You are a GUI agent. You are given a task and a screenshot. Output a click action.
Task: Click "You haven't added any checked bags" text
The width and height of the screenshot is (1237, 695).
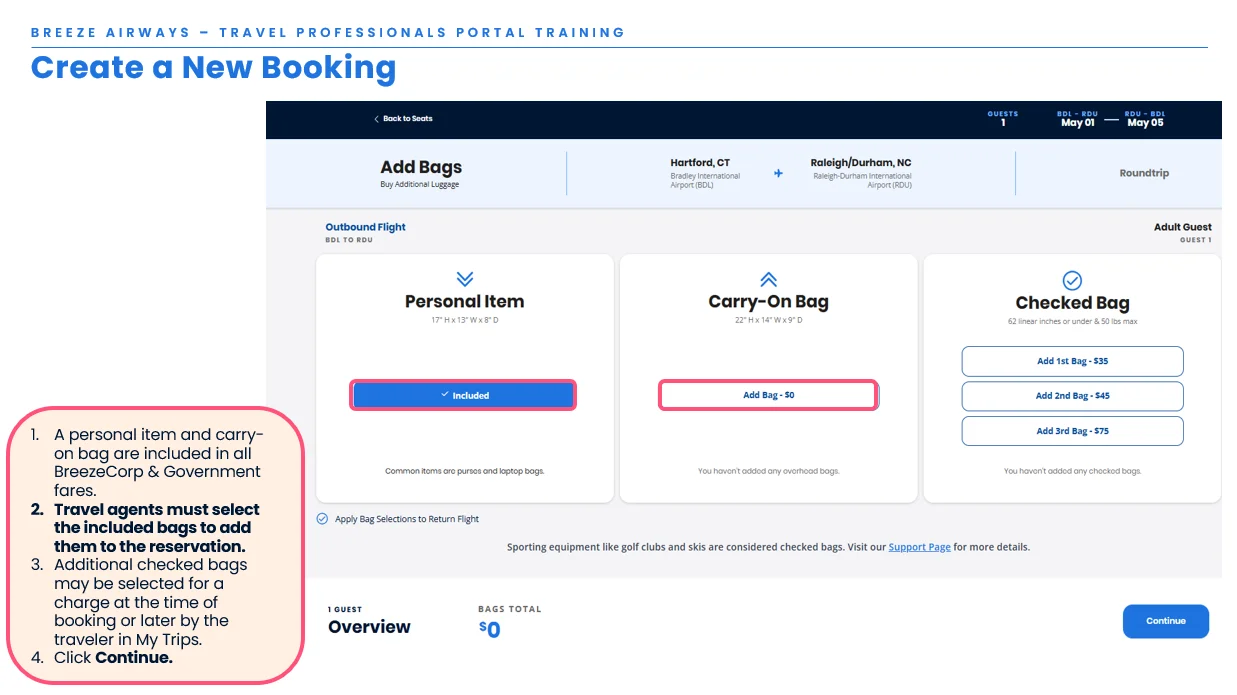click(x=1072, y=471)
